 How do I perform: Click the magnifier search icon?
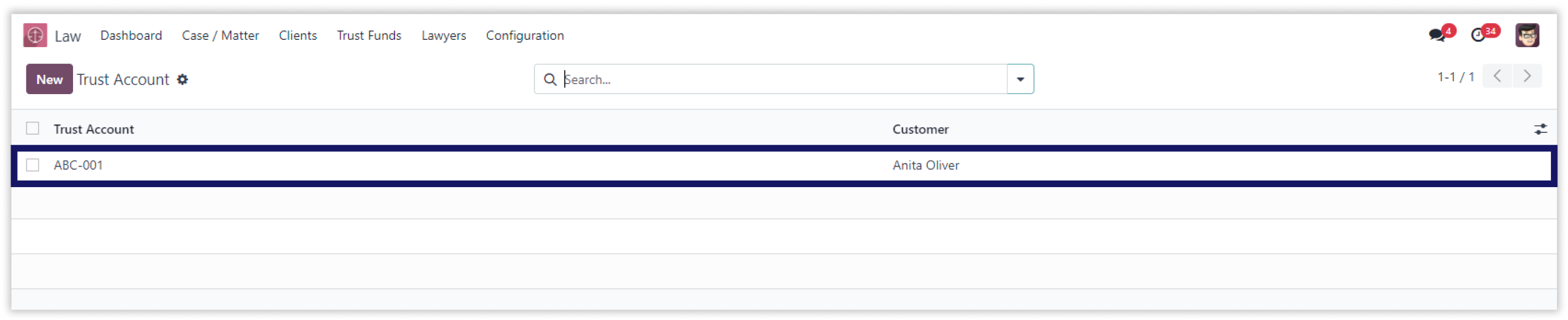[x=551, y=80]
